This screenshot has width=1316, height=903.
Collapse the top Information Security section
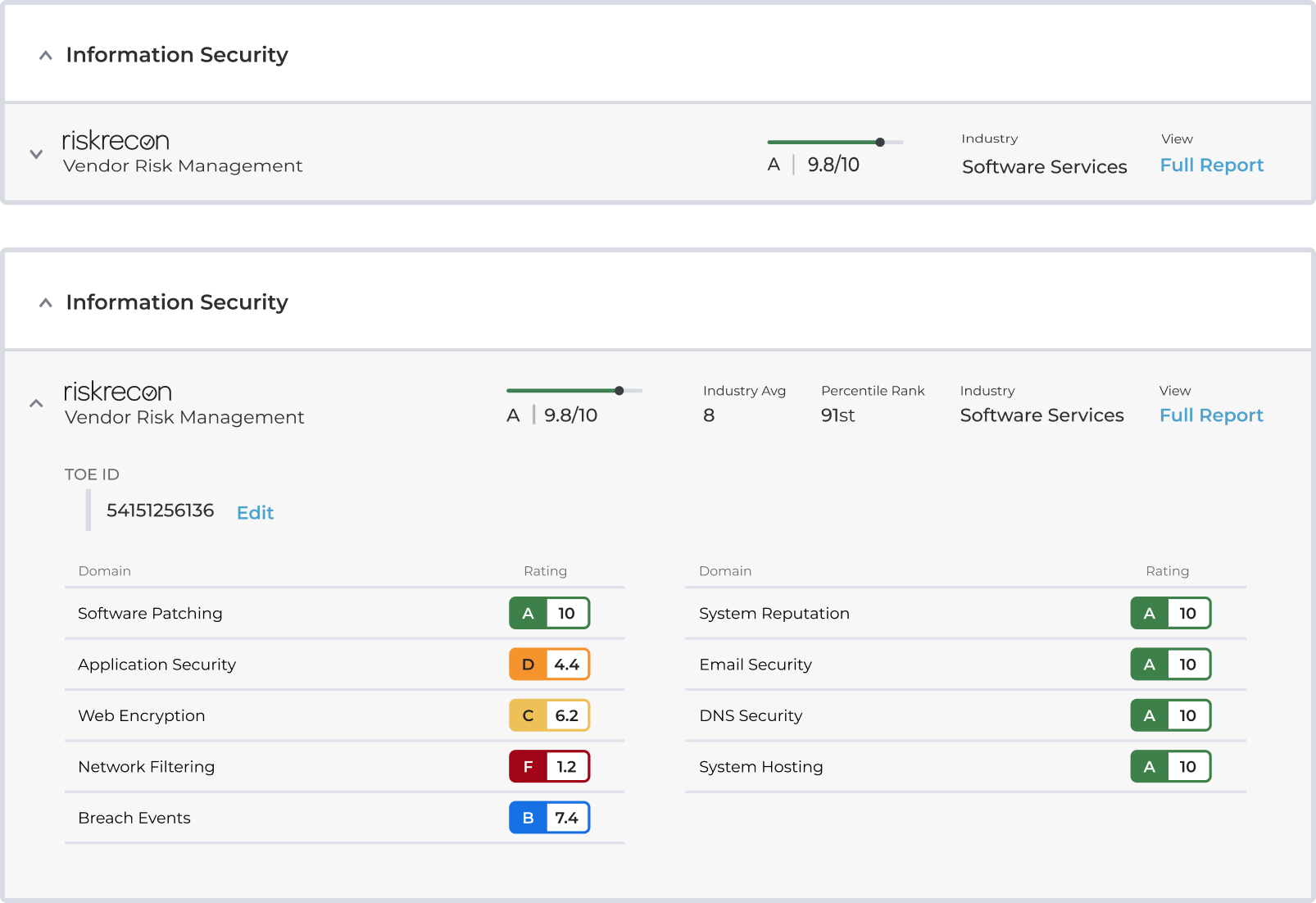point(45,55)
